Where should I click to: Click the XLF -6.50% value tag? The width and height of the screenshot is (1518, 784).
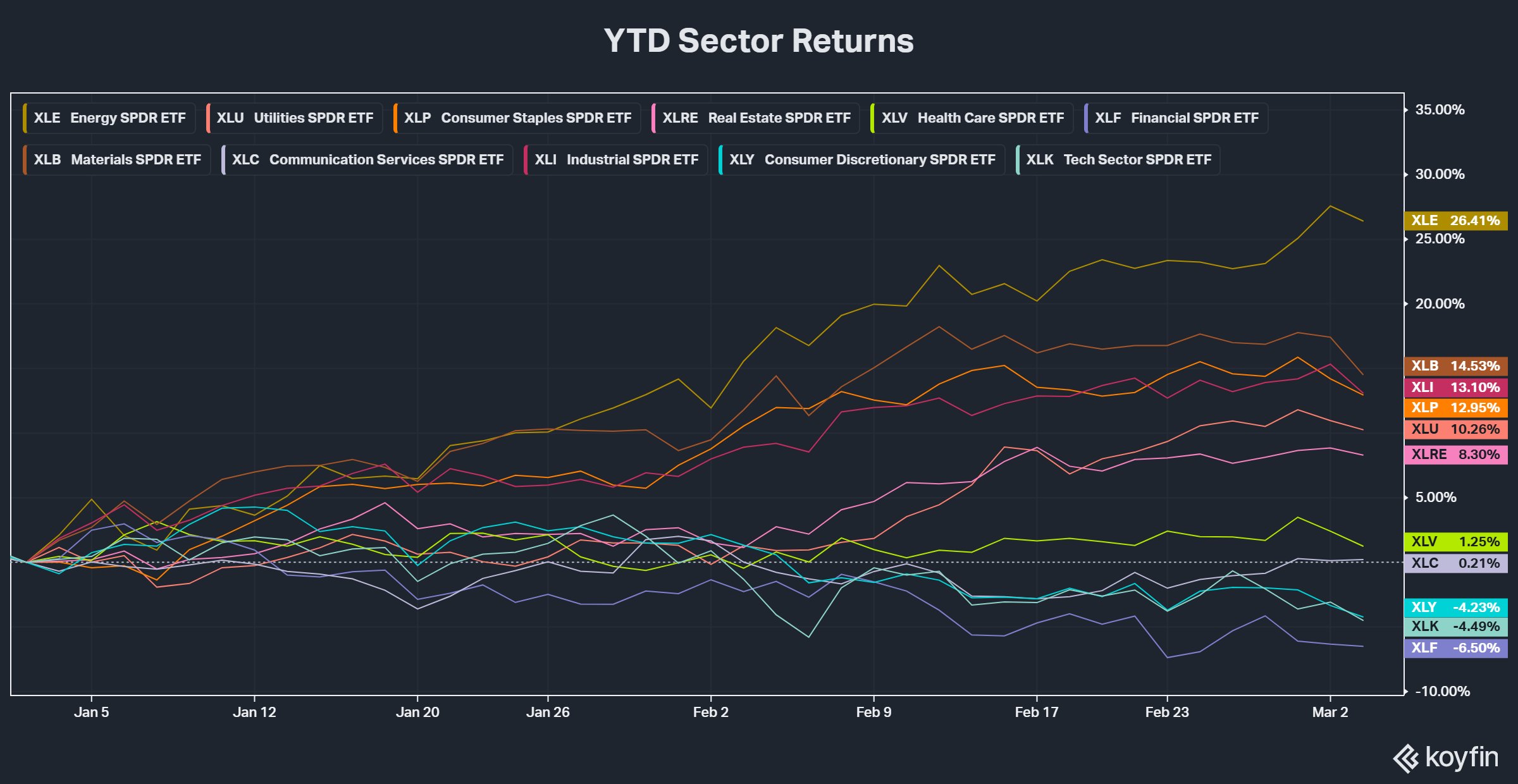click(1455, 648)
